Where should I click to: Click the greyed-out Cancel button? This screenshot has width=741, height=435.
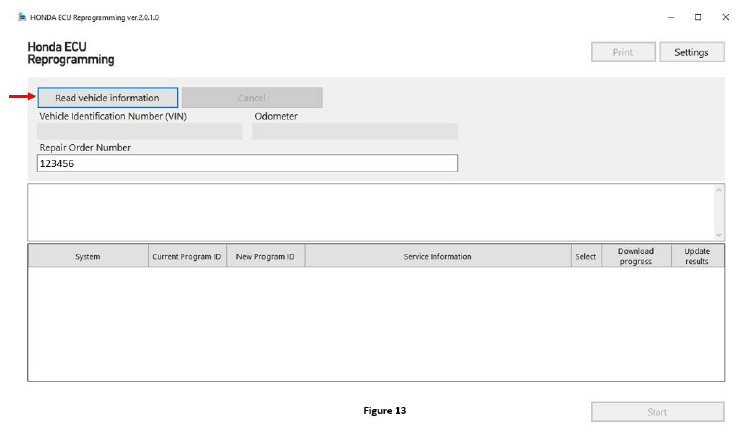pos(252,98)
